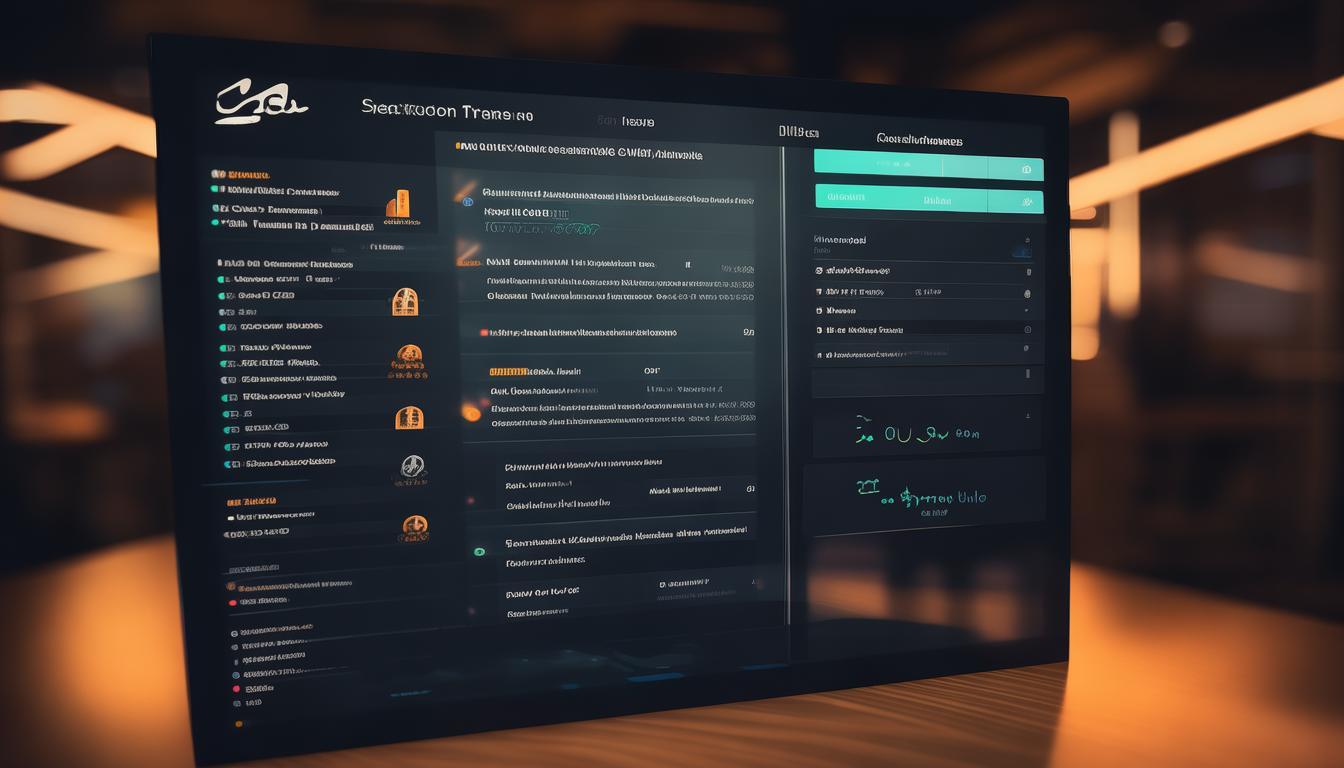Click the icon on the first teal bar's right end

1026,170
